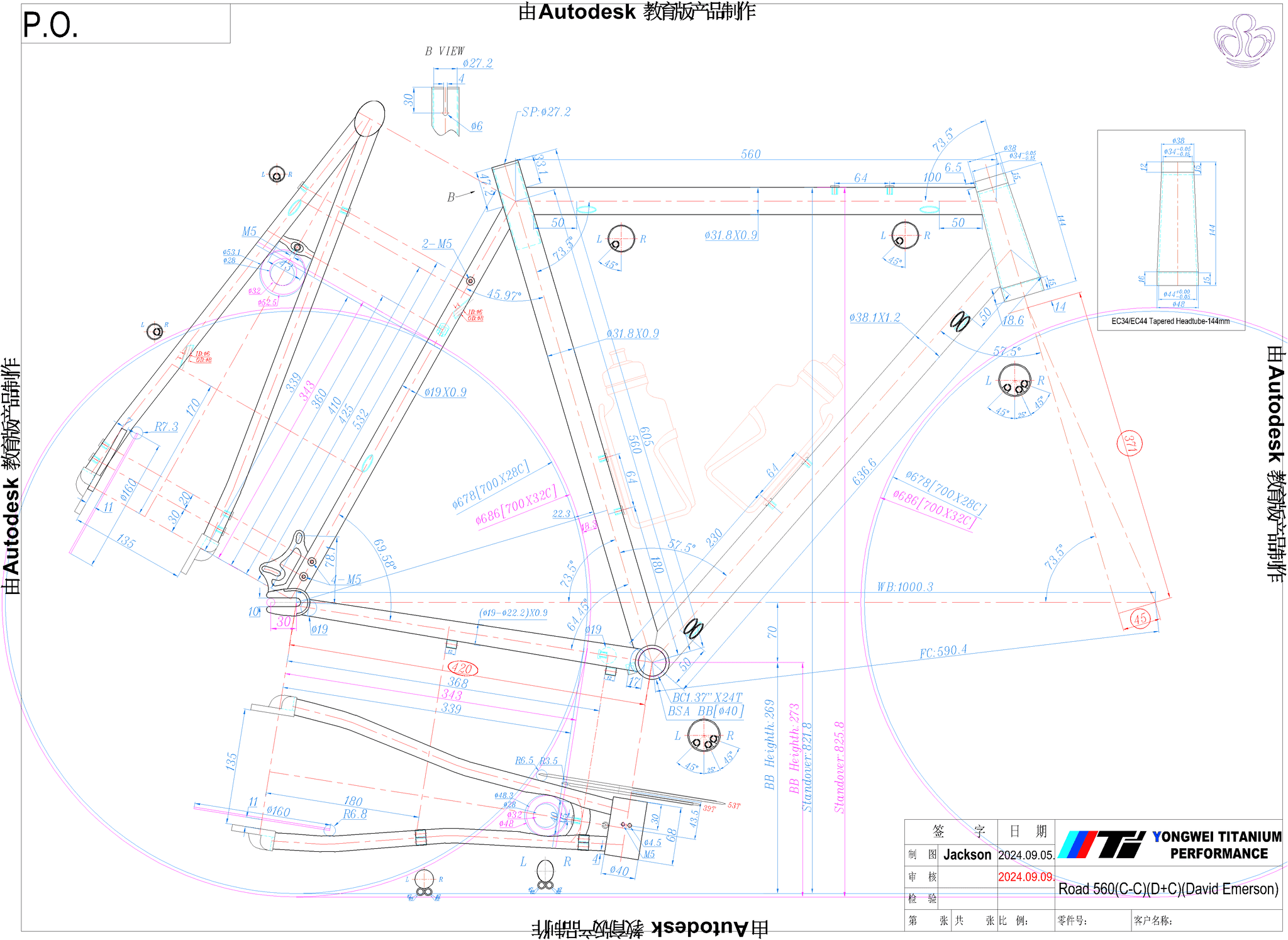
Task: Select the '45.97°' angle dimension
Action: pyautogui.click(x=504, y=294)
